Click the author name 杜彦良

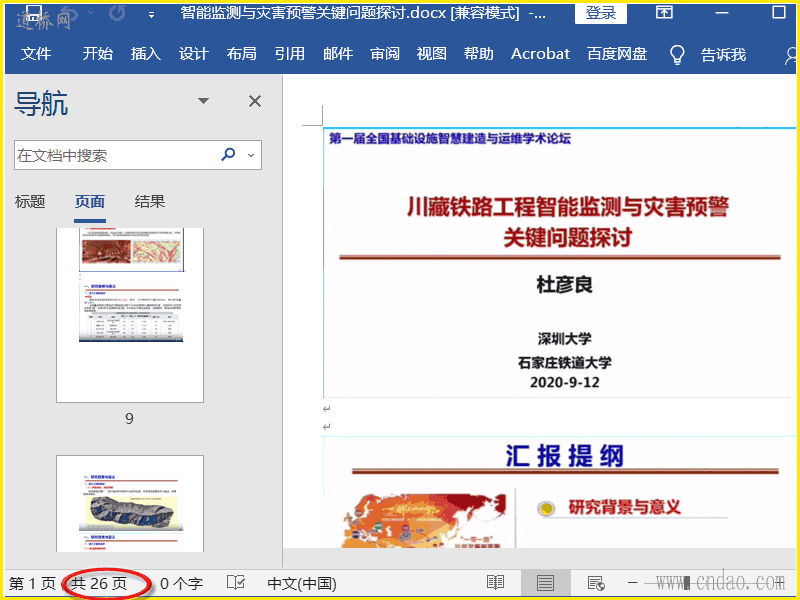(x=564, y=285)
